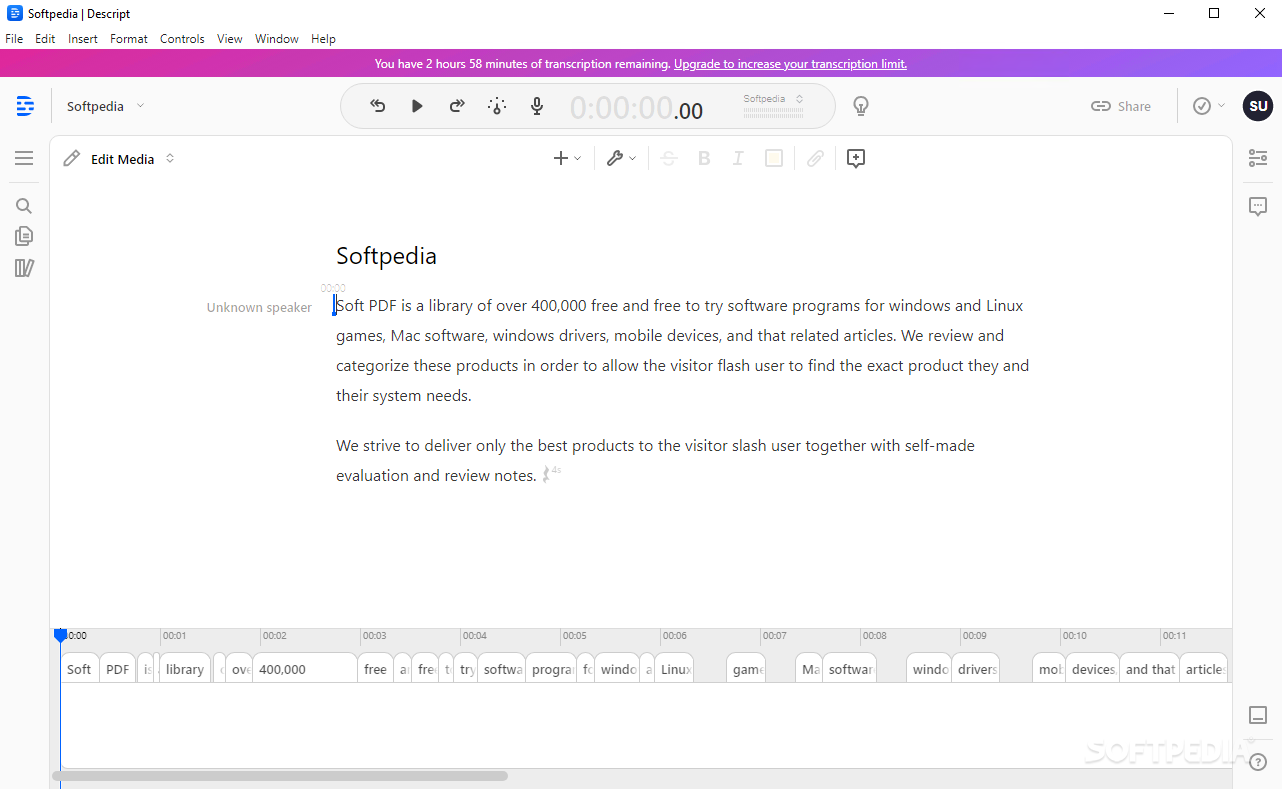Open the Controls menu
Image resolution: width=1282 pixels, height=789 pixels.
click(182, 39)
